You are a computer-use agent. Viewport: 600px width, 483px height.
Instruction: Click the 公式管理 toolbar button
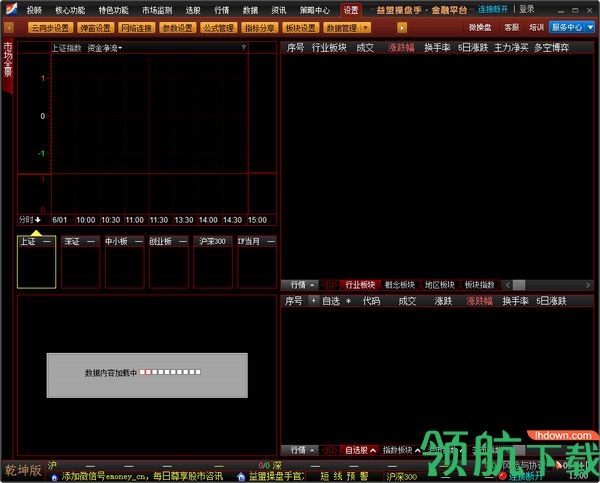coord(218,28)
